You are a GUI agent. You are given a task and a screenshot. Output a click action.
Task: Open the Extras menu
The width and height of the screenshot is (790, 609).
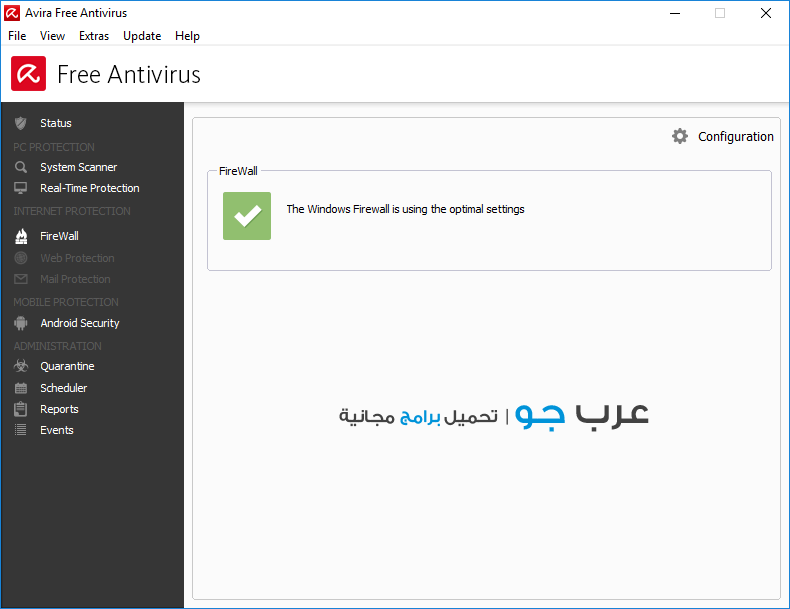[x=94, y=36]
